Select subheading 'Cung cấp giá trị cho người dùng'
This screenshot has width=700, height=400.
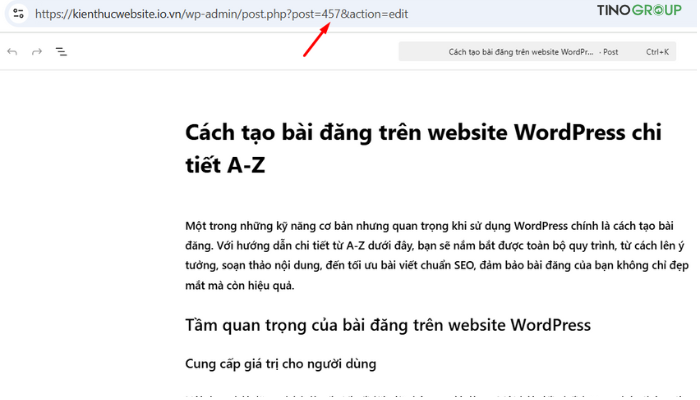pos(280,364)
